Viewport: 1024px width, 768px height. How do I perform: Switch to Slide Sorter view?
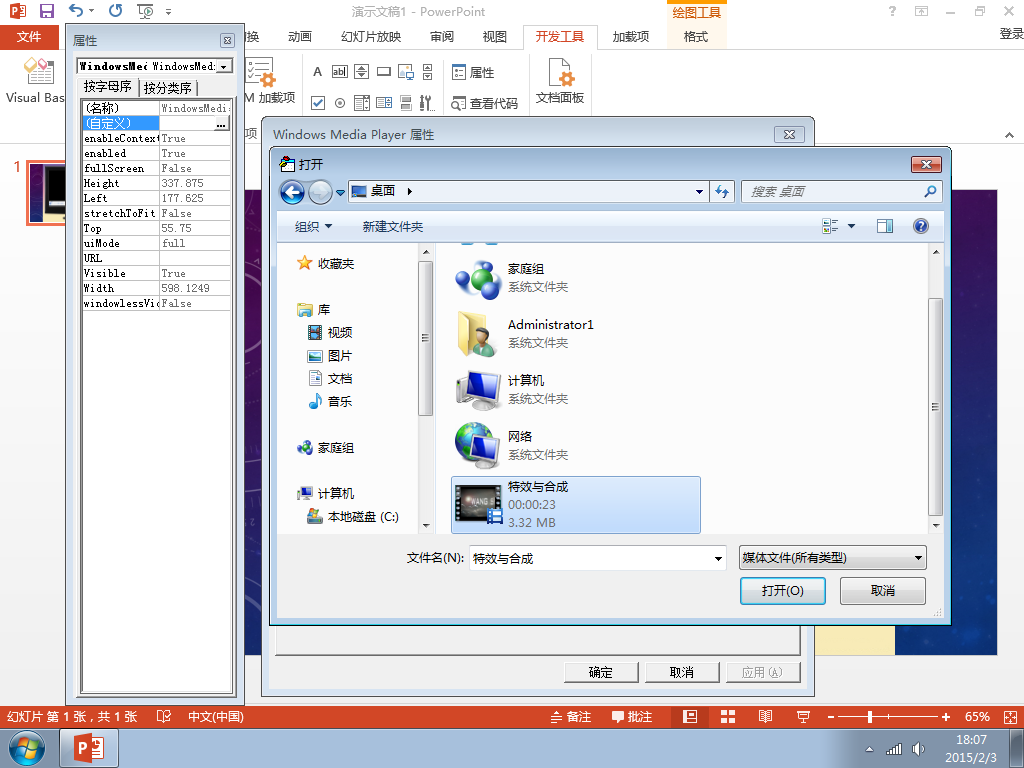point(728,716)
